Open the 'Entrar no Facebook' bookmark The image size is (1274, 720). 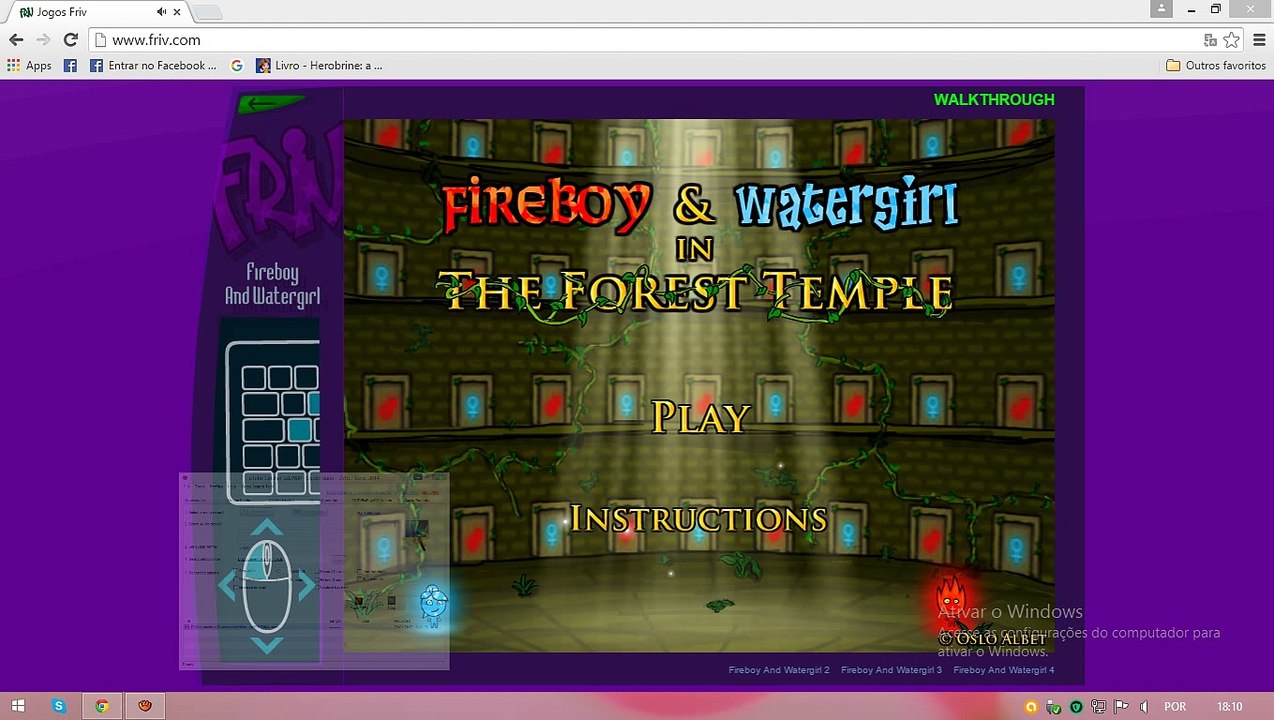point(152,65)
